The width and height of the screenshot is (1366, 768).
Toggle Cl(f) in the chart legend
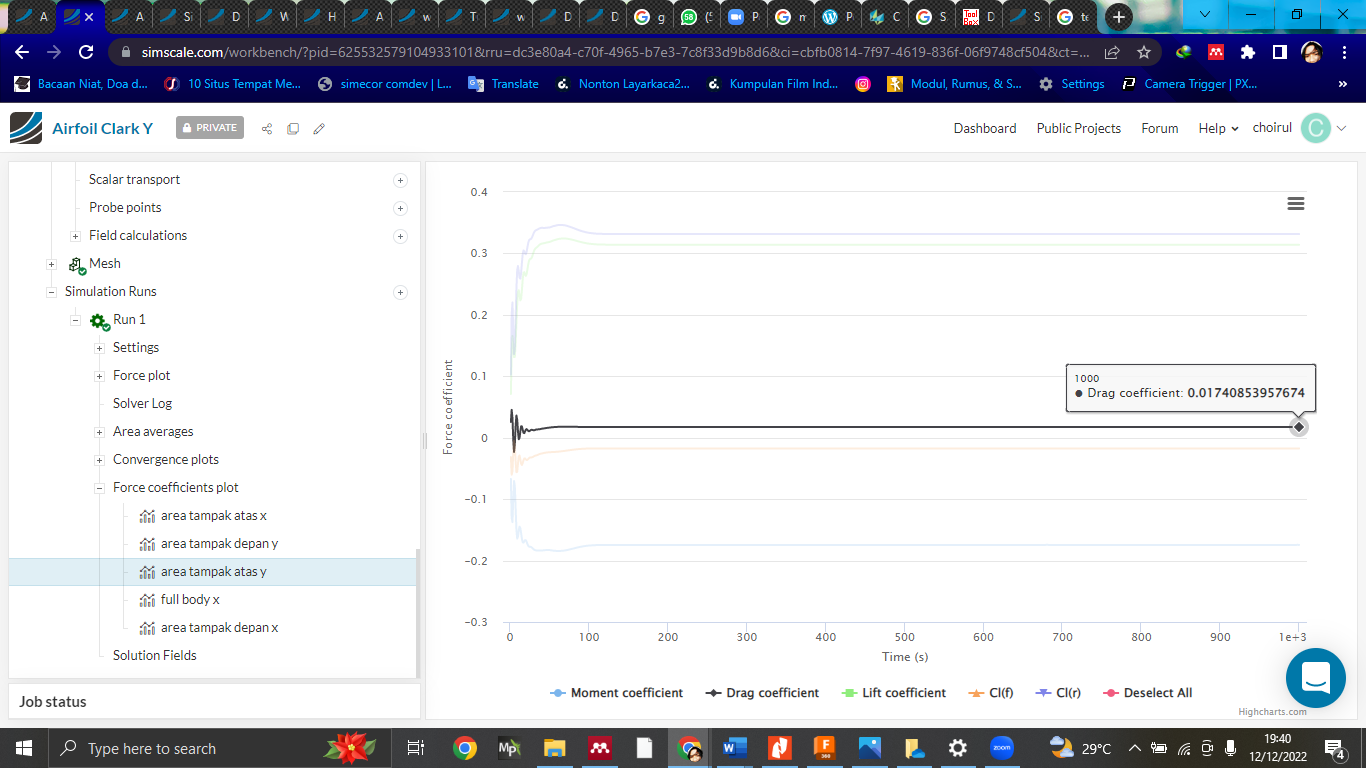pyautogui.click(x=990, y=692)
